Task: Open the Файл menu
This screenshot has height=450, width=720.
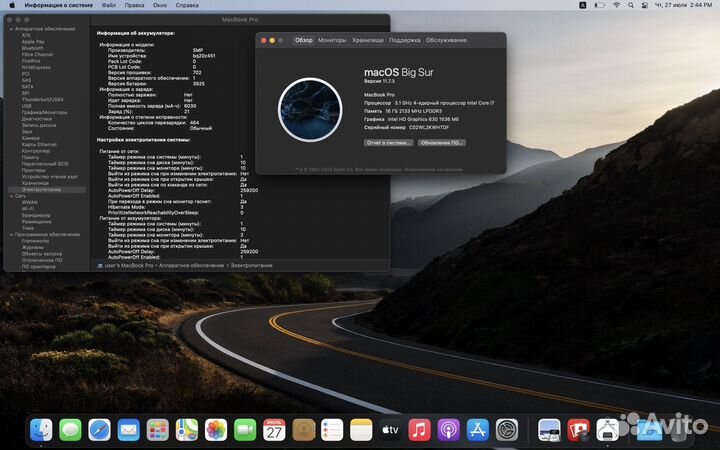Action: click(109, 5)
